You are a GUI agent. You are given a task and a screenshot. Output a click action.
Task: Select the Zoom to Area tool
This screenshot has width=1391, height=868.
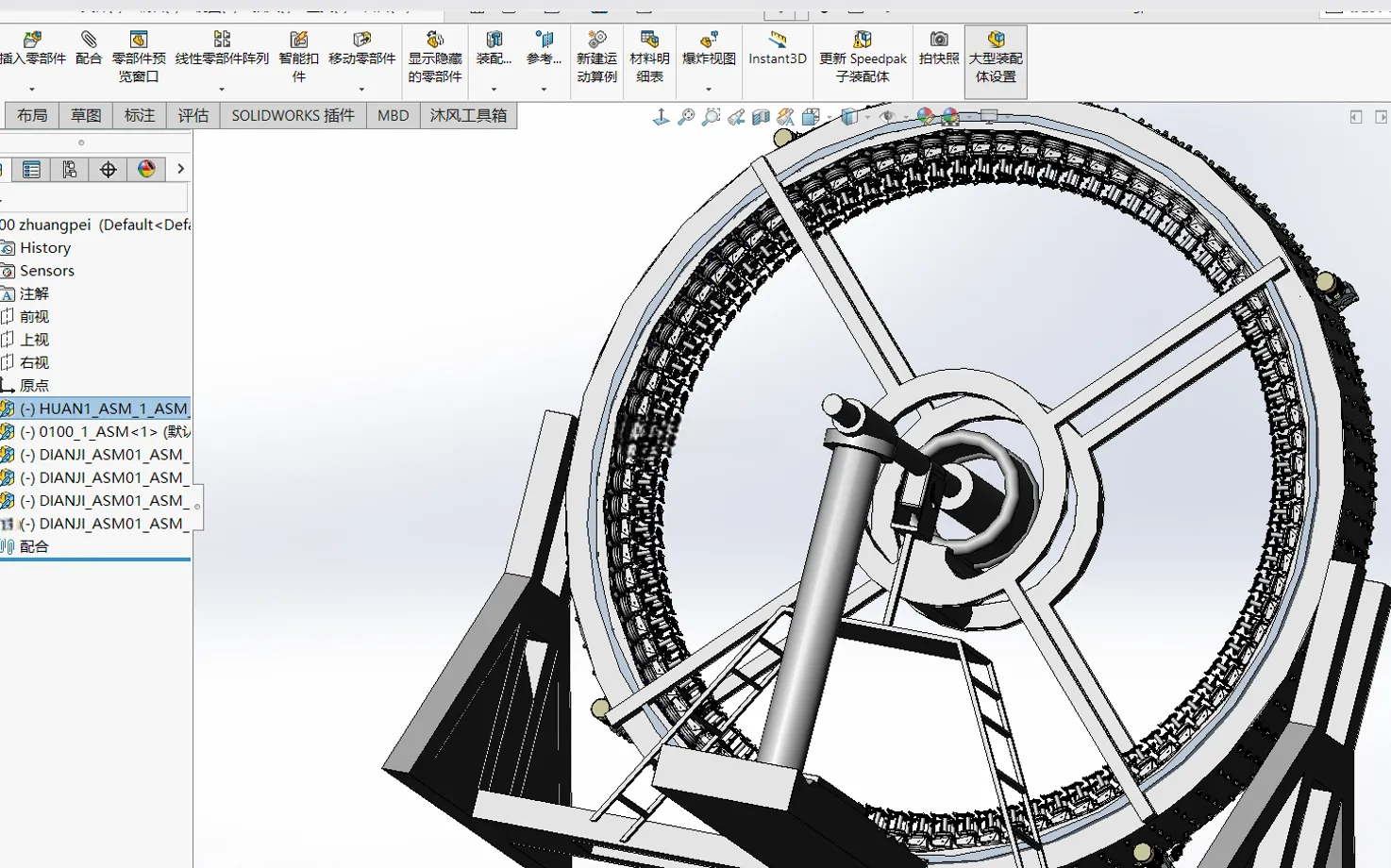(x=712, y=117)
